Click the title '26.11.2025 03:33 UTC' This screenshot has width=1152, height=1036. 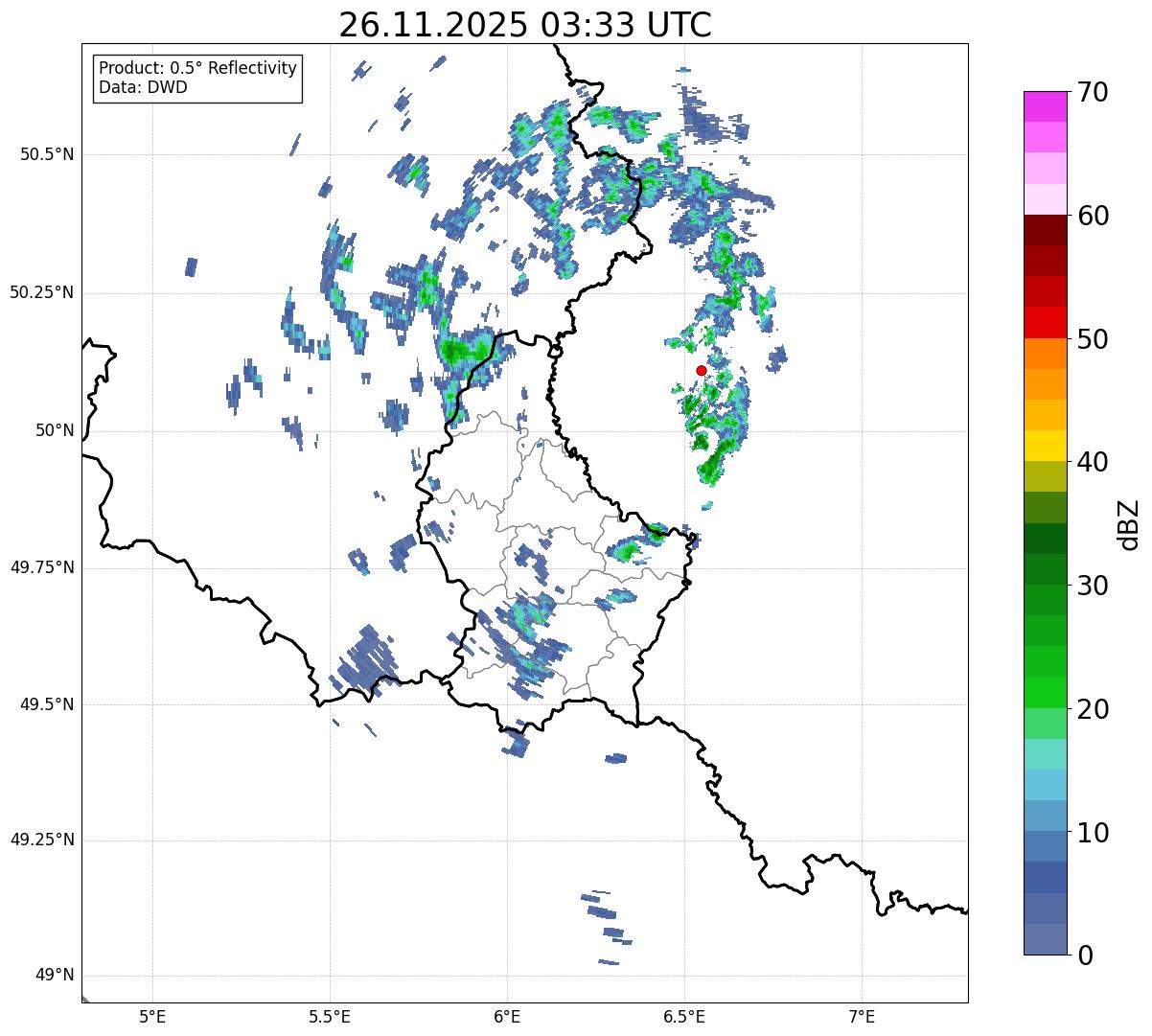coord(525,25)
